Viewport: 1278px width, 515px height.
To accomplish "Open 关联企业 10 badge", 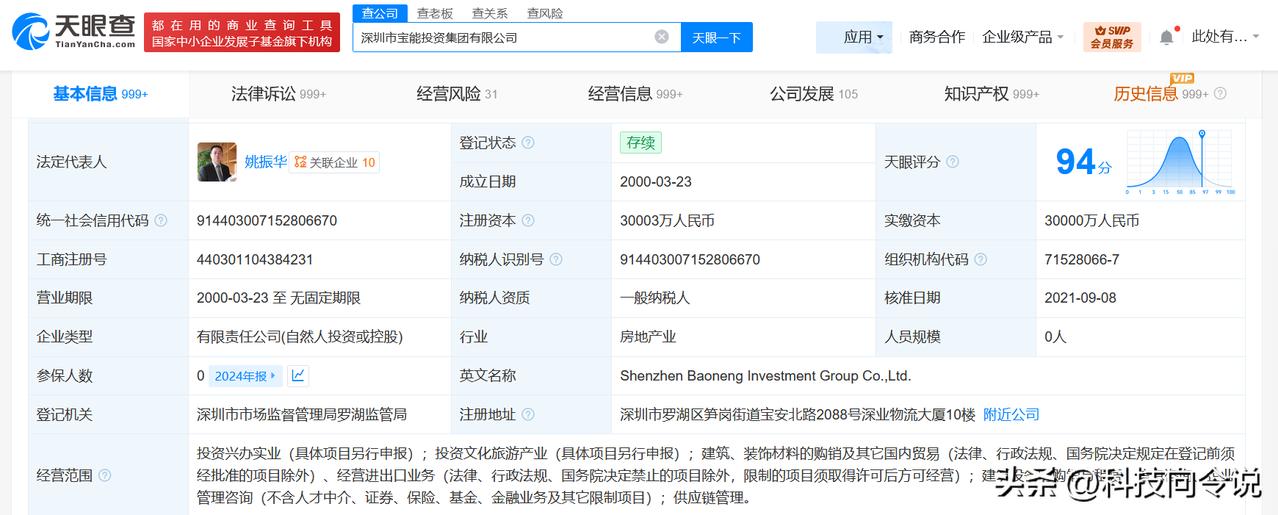I will (335, 162).
